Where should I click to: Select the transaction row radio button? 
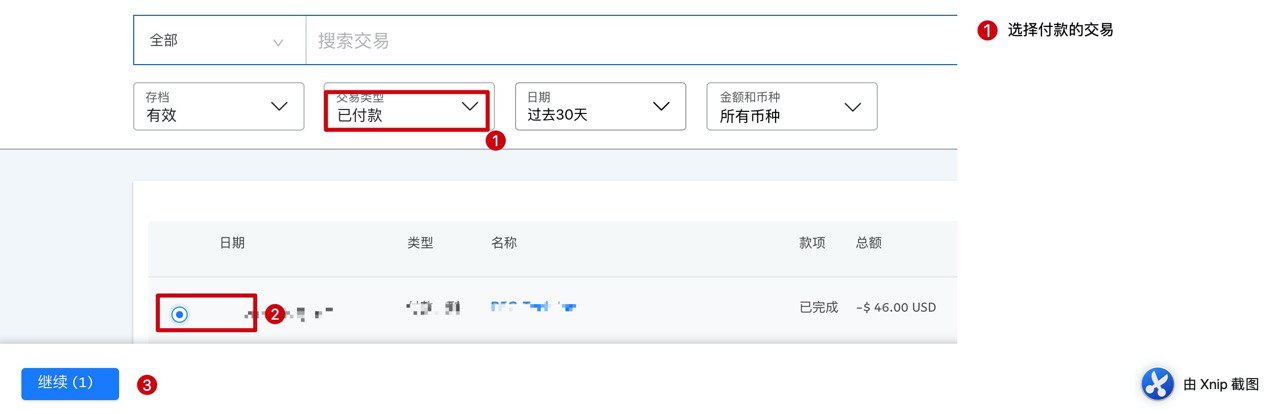179,315
